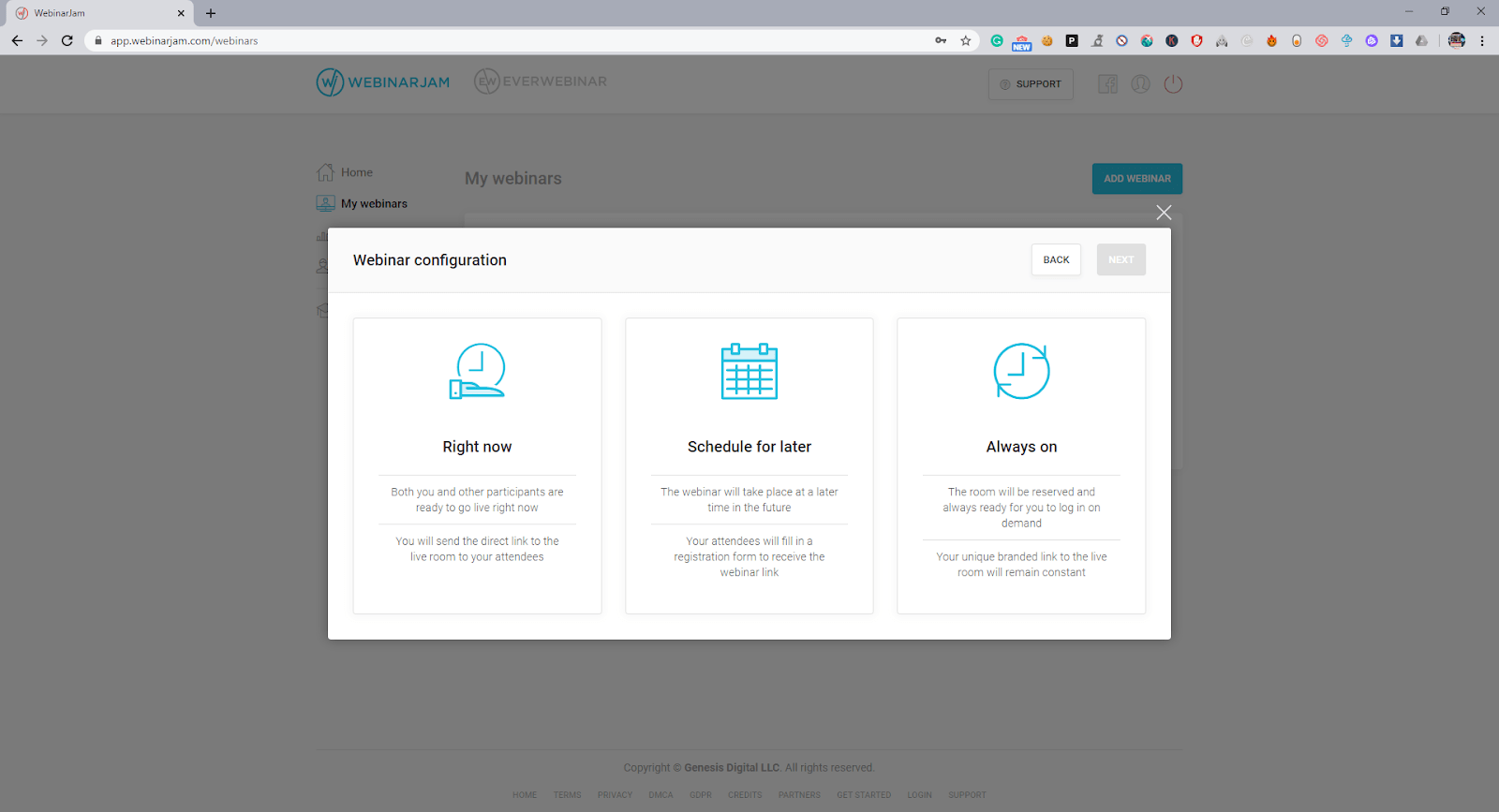This screenshot has height=812, width=1499.
Task: Click the Next button in the dialog
Action: 1121,260
